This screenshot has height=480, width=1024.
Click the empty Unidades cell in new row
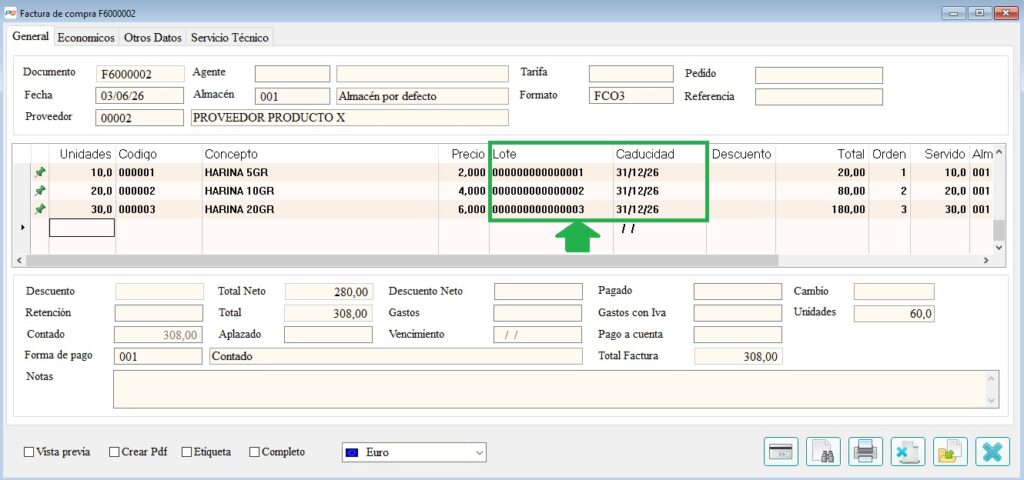click(82, 227)
